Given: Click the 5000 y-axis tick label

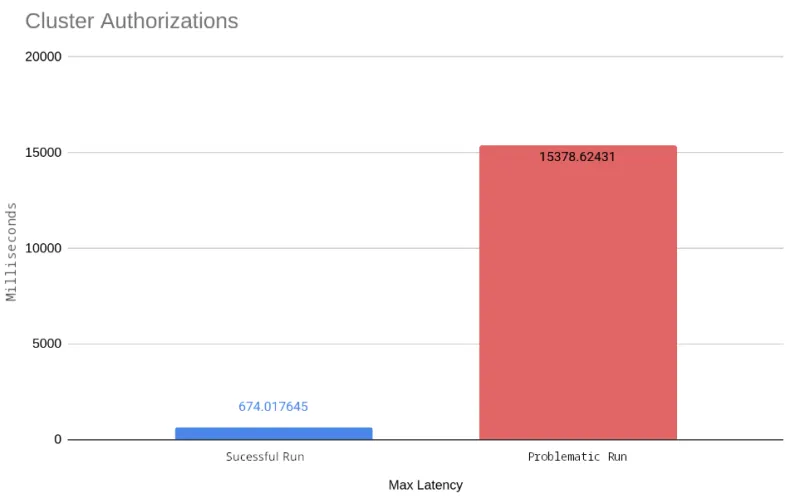Looking at the screenshot, I should (48, 344).
